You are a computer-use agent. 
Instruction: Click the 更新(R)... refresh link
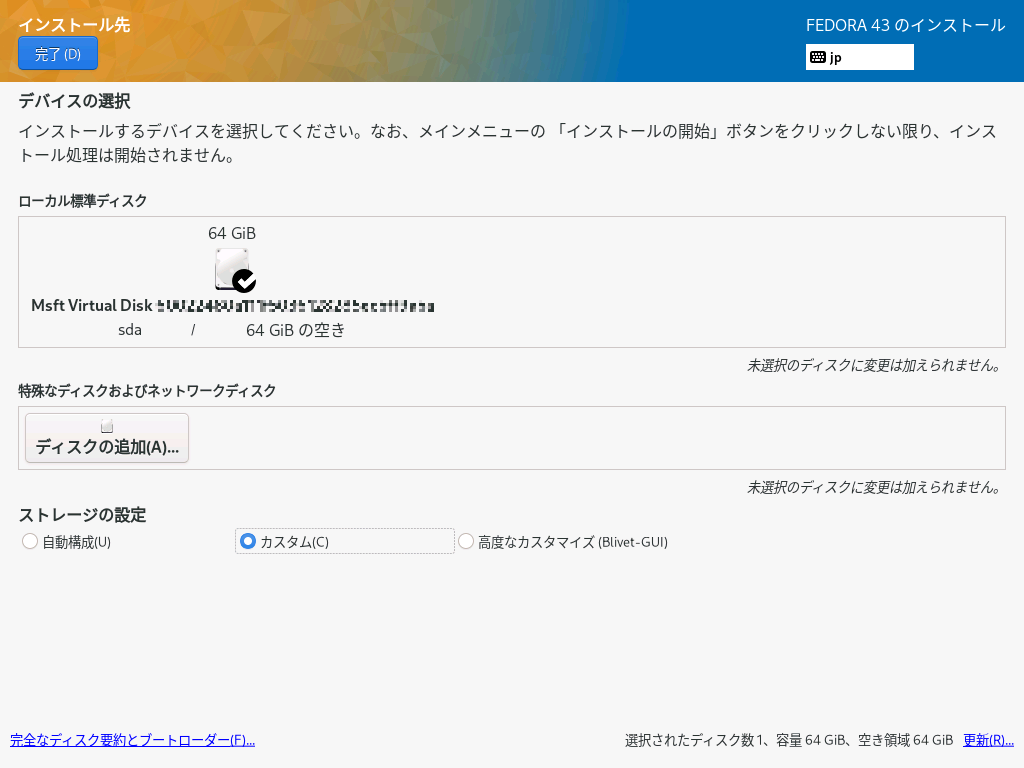[988, 740]
